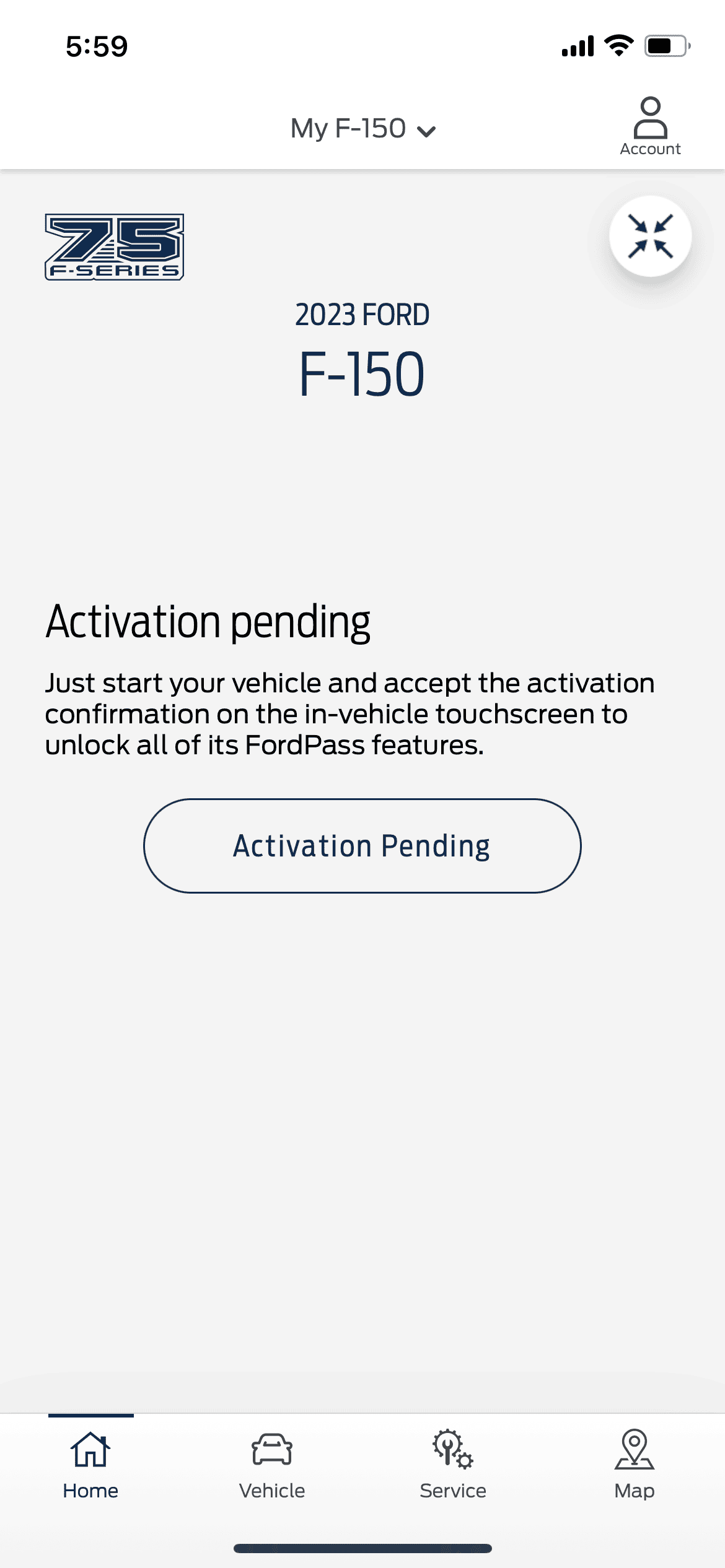Open the Account profile icon
The image size is (725, 1568).
tap(650, 117)
